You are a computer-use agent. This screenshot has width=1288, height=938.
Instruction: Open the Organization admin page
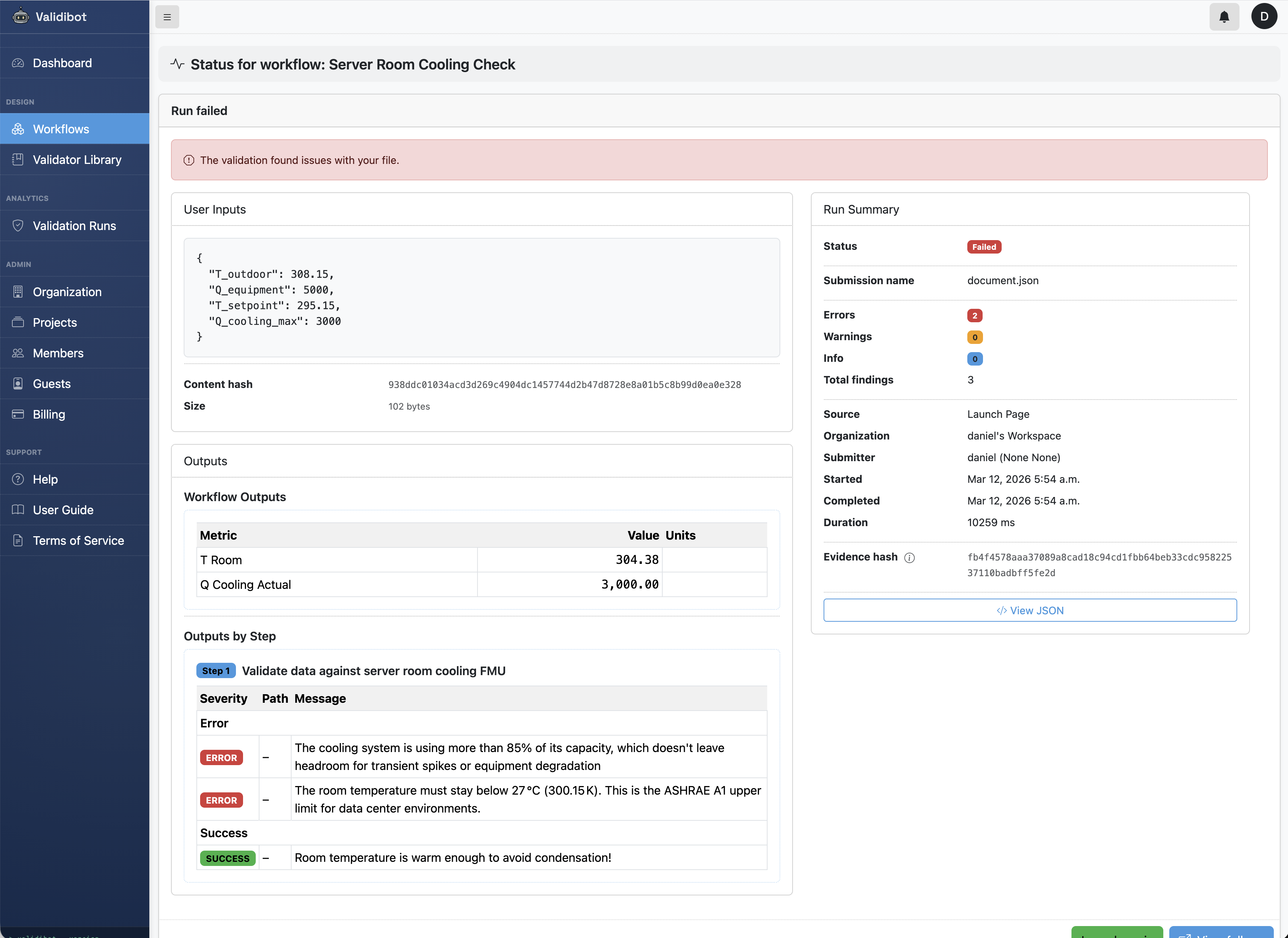click(67, 292)
